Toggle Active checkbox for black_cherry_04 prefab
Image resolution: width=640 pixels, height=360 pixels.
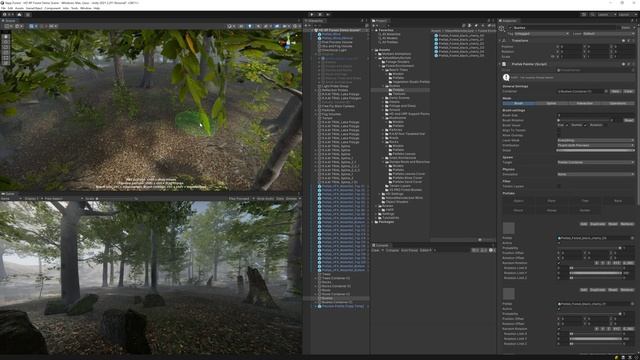pyautogui.click(x=559, y=243)
